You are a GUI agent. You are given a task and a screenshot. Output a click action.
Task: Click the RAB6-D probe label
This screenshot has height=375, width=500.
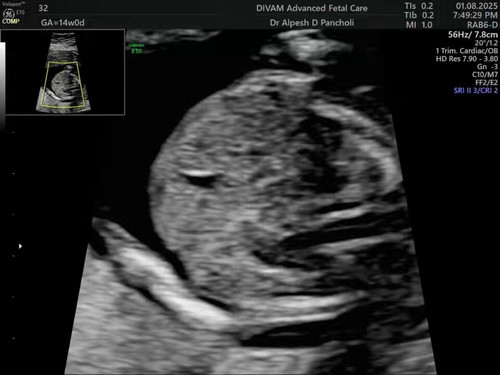click(x=482, y=25)
